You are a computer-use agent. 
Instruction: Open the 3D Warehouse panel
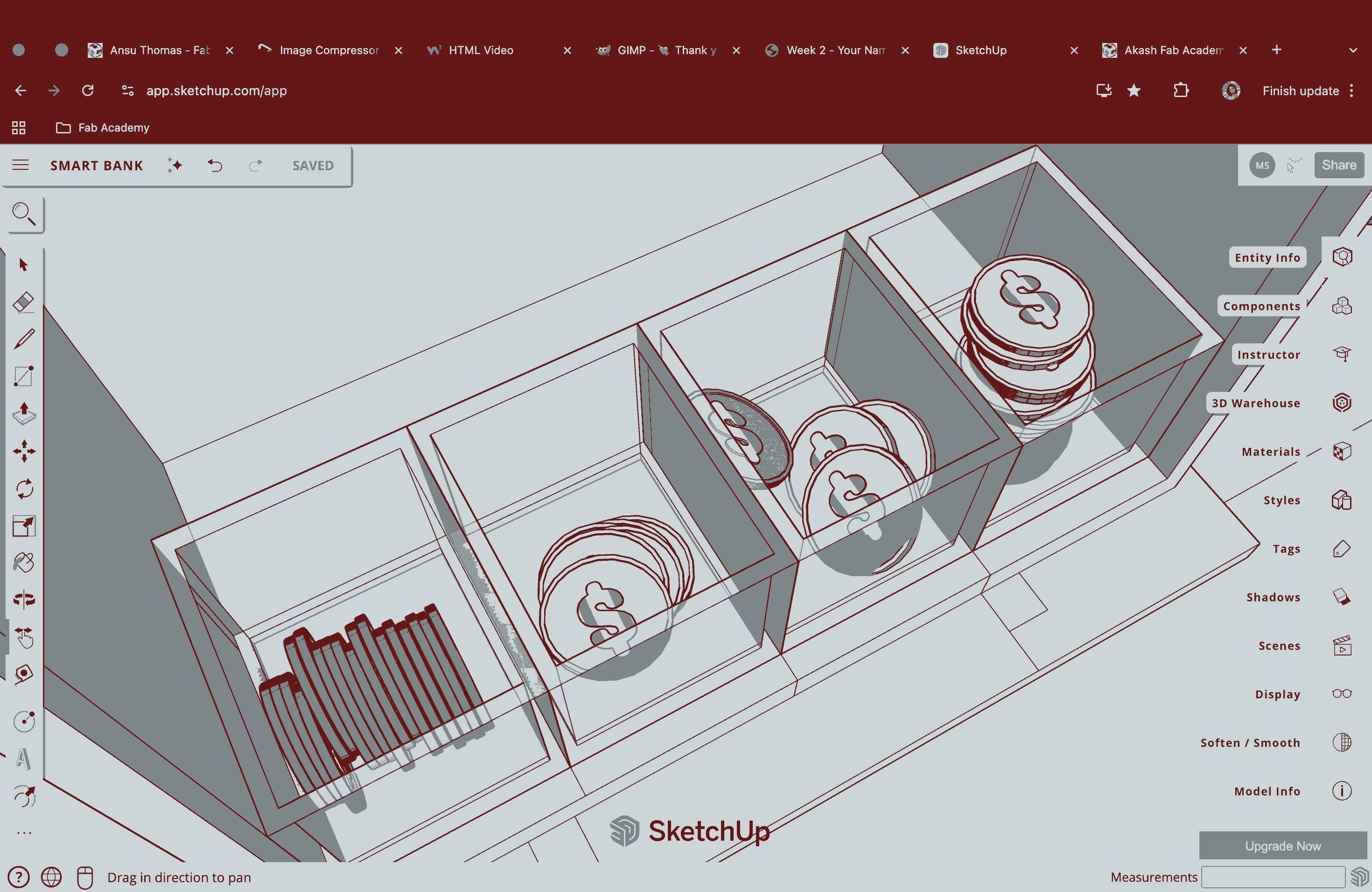pyautogui.click(x=1342, y=403)
